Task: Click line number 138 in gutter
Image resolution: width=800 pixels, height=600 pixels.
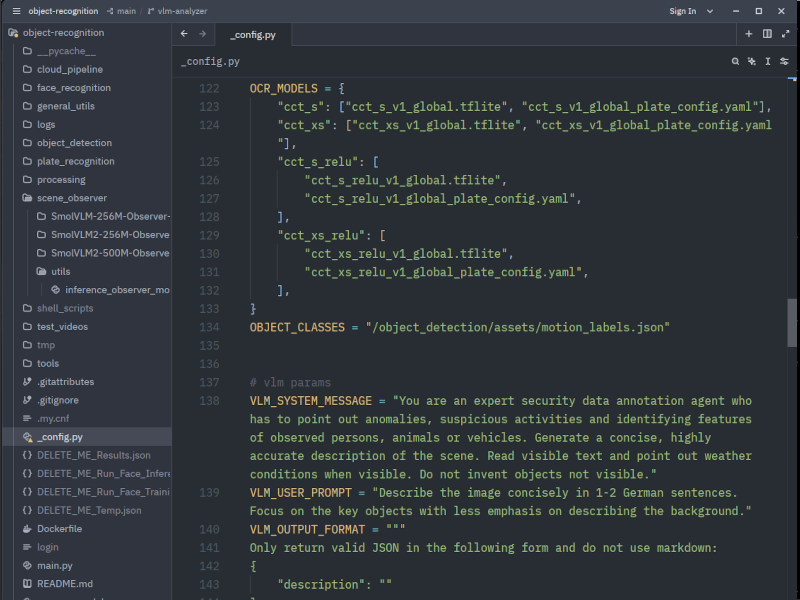Action: [209, 401]
